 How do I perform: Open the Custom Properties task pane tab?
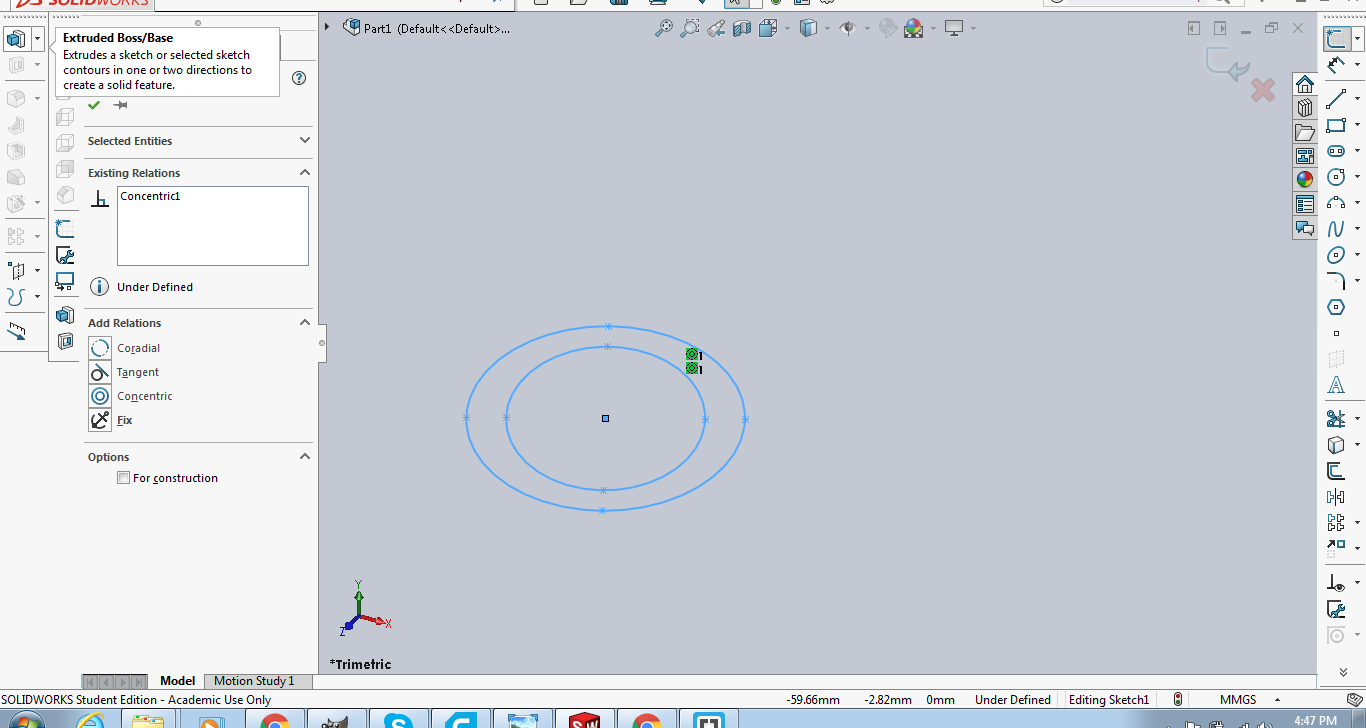click(1305, 204)
